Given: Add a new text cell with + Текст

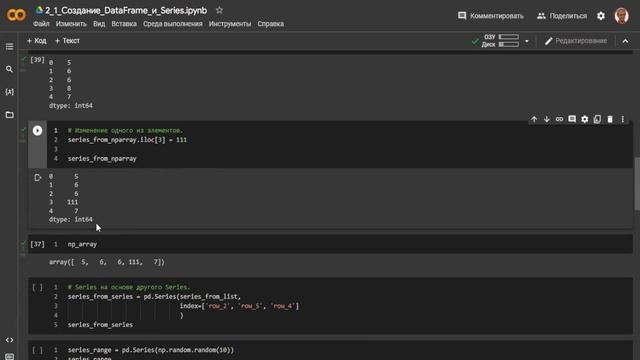Looking at the screenshot, I should (x=67, y=41).
